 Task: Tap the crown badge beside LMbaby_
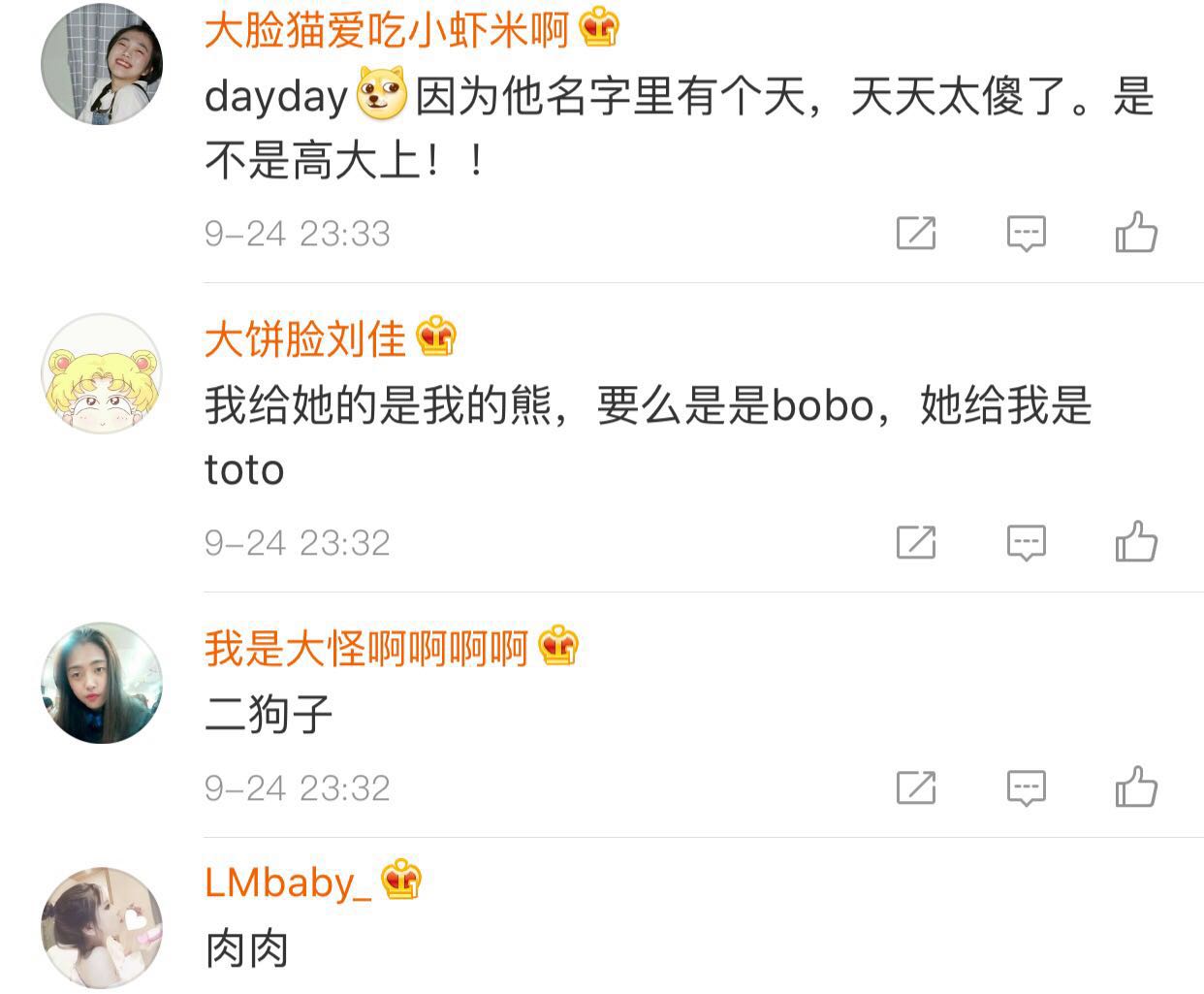401,881
